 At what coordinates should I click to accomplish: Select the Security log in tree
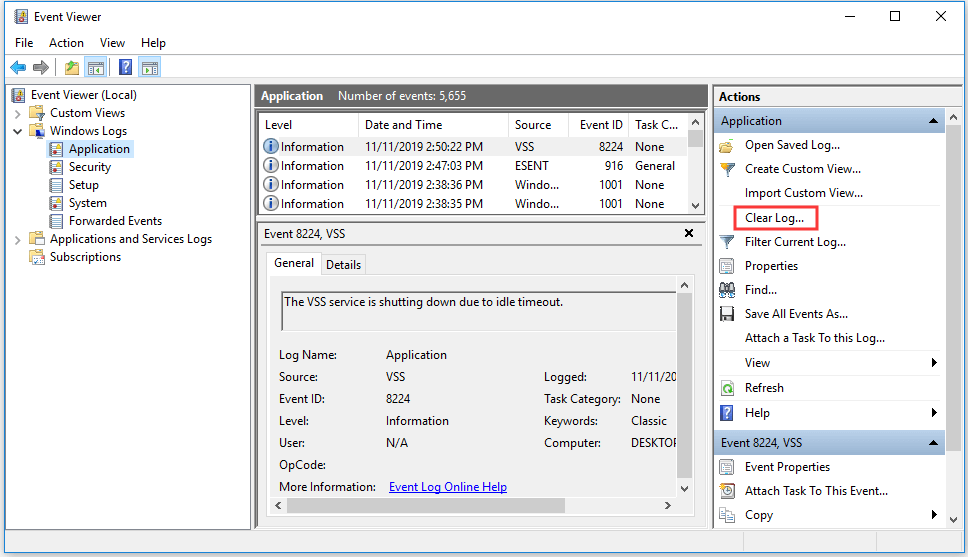pos(89,167)
